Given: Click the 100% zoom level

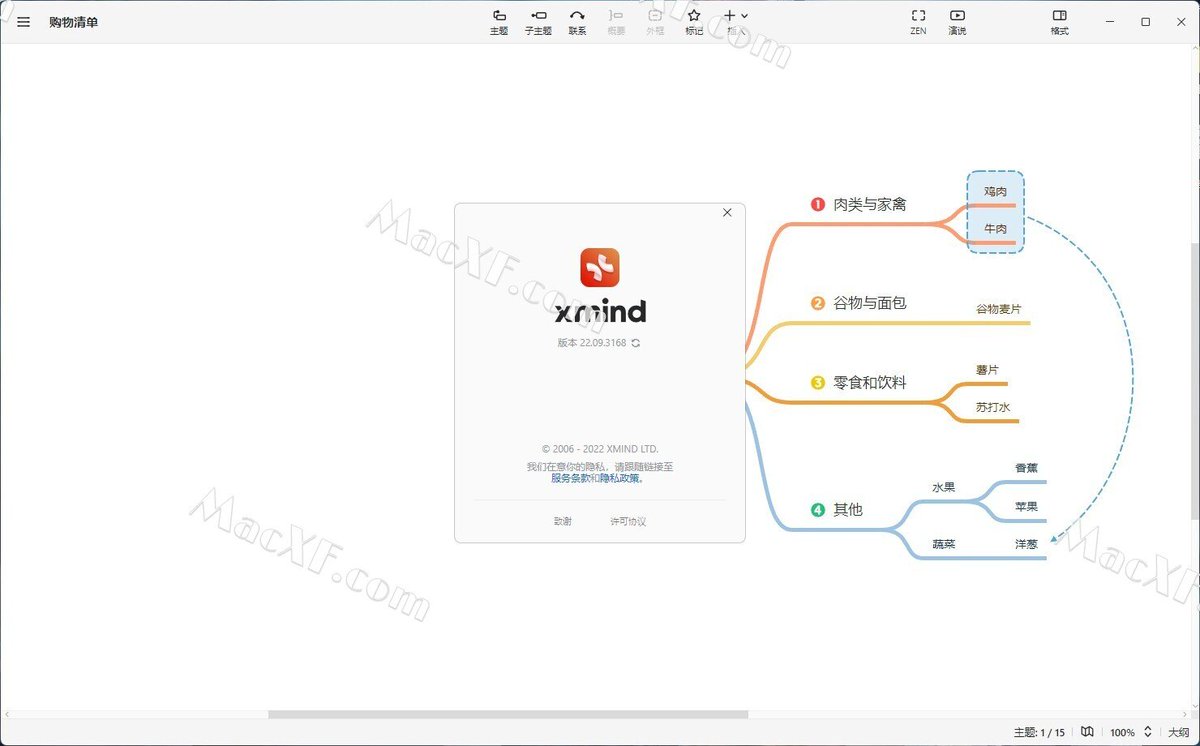Looking at the screenshot, I should coord(1122,733).
